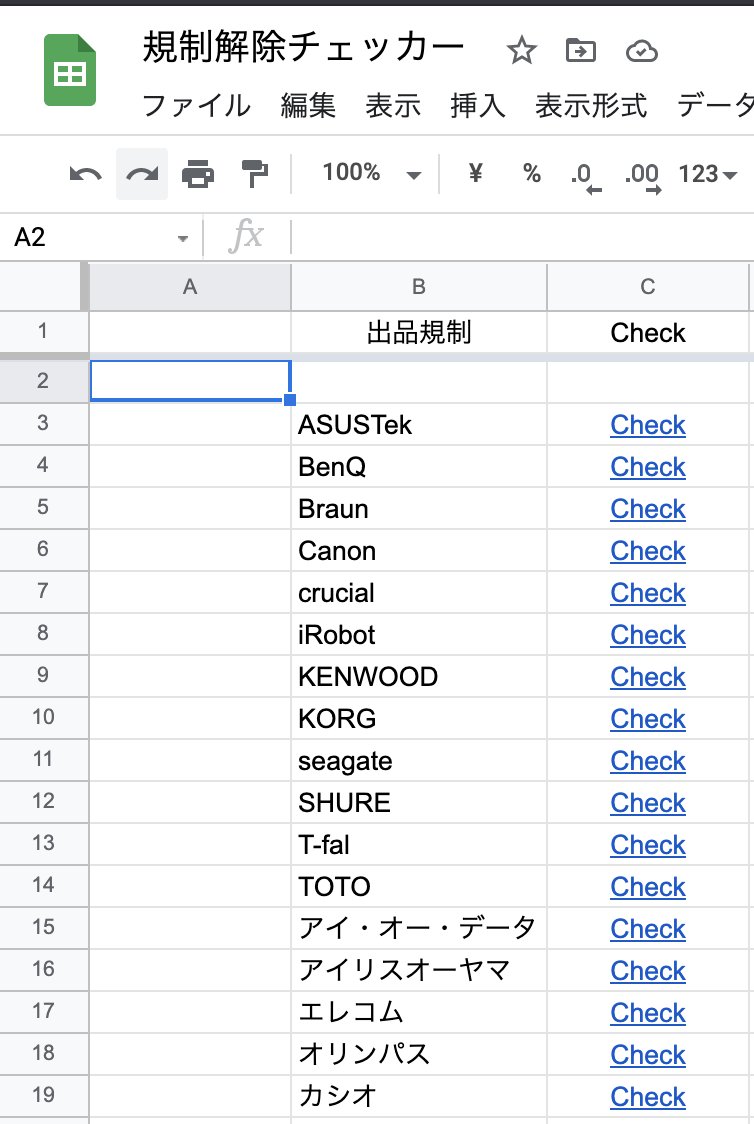The width and height of the screenshot is (754, 1124).
Task: Open Check link for アイリスオーヤマ
Action: [x=648, y=971]
